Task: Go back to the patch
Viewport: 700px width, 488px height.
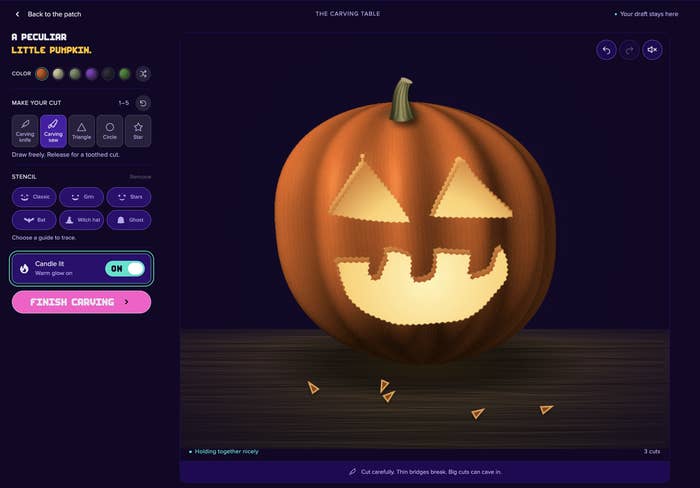Action: click(49, 14)
